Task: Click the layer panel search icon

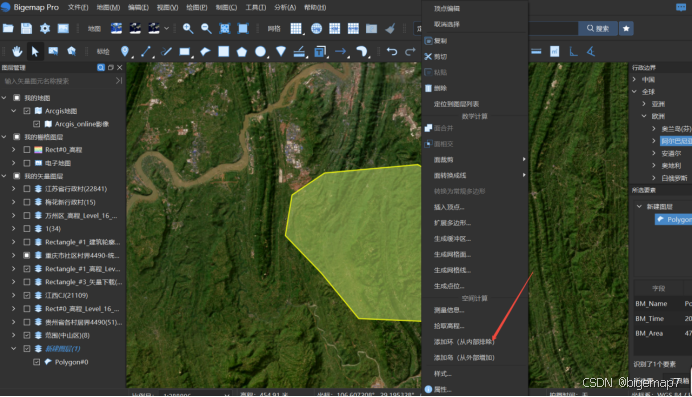Action: click(x=101, y=67)
